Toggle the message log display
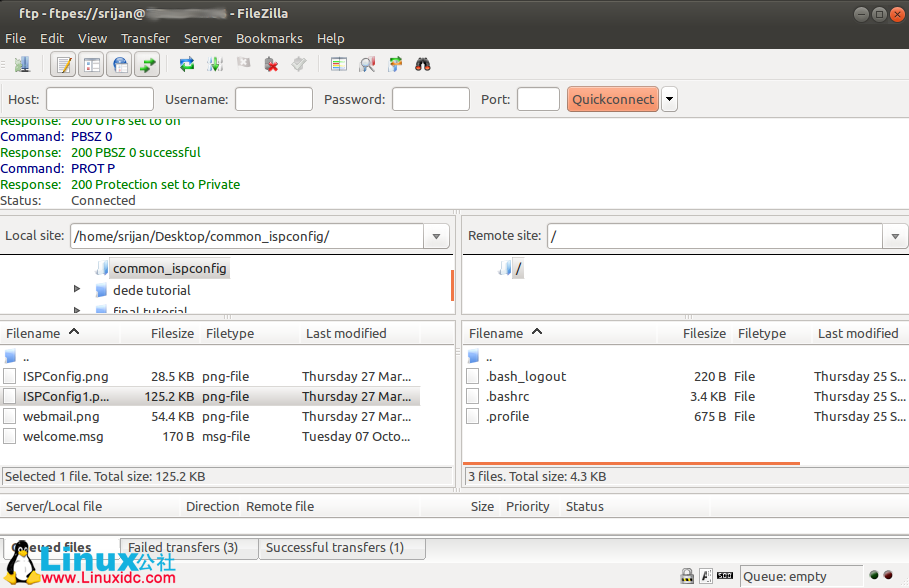This screenshot has height=588, width=909. click(x=62, y=63)
